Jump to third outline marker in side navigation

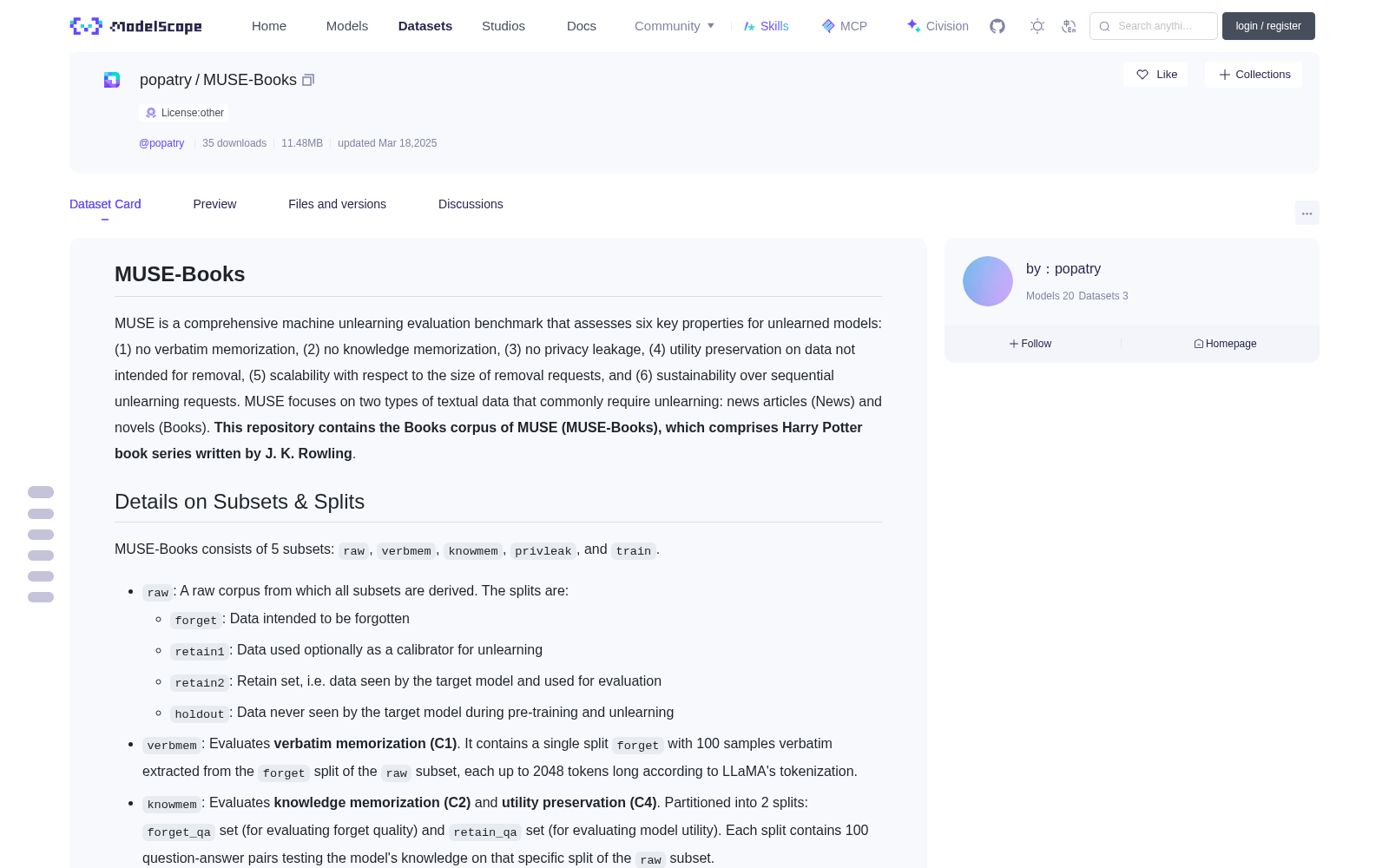41,535
